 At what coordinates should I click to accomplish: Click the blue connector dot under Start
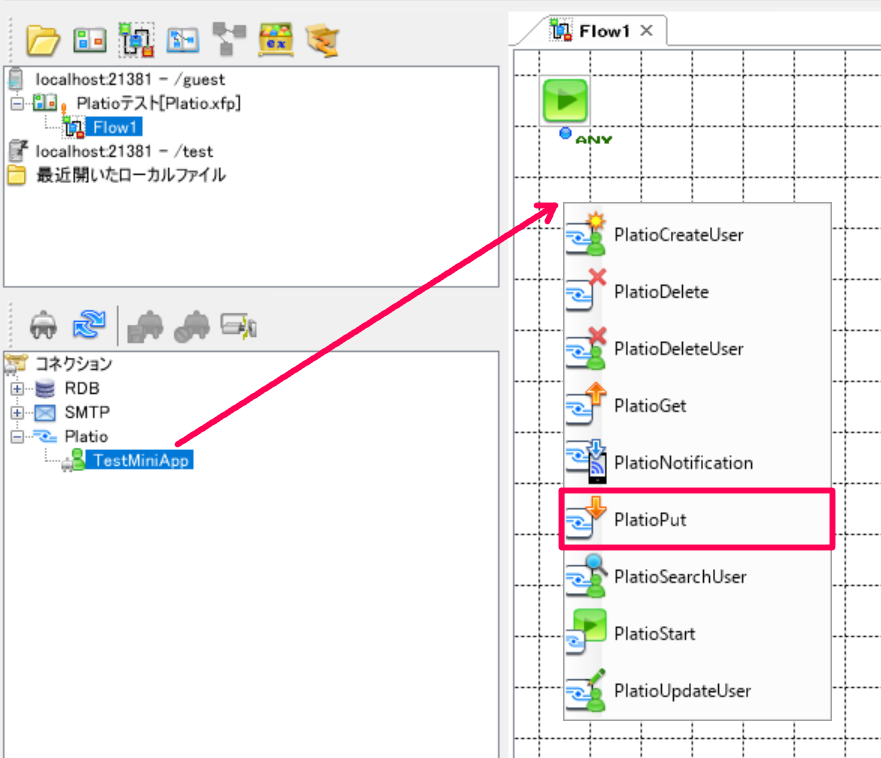pos(565,133)
